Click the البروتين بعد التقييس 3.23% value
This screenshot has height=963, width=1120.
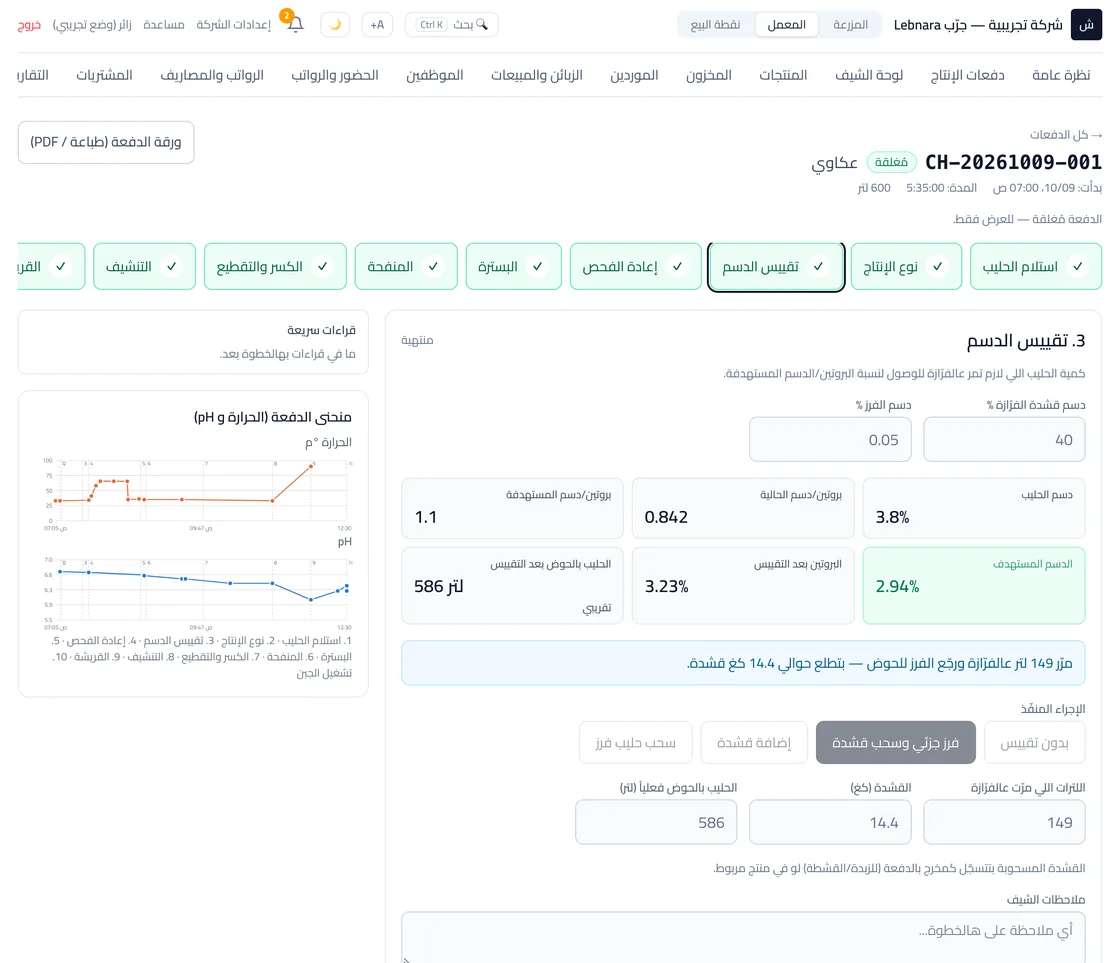pos(666,587)
